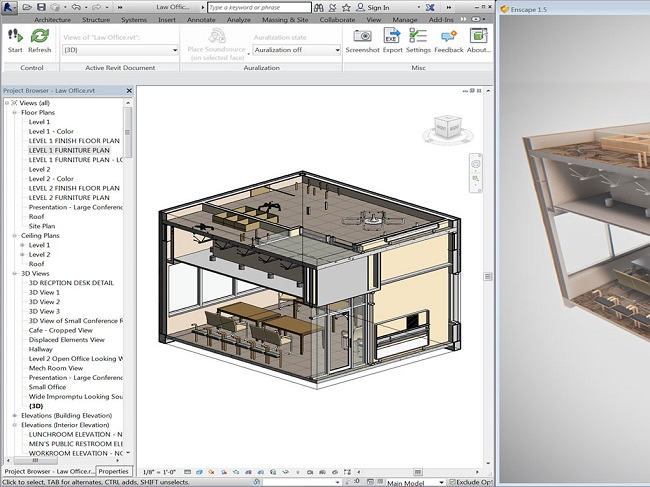Click Place Soundsource button
The height and width of the screenshot is (487, 650).
pos(216,44)
